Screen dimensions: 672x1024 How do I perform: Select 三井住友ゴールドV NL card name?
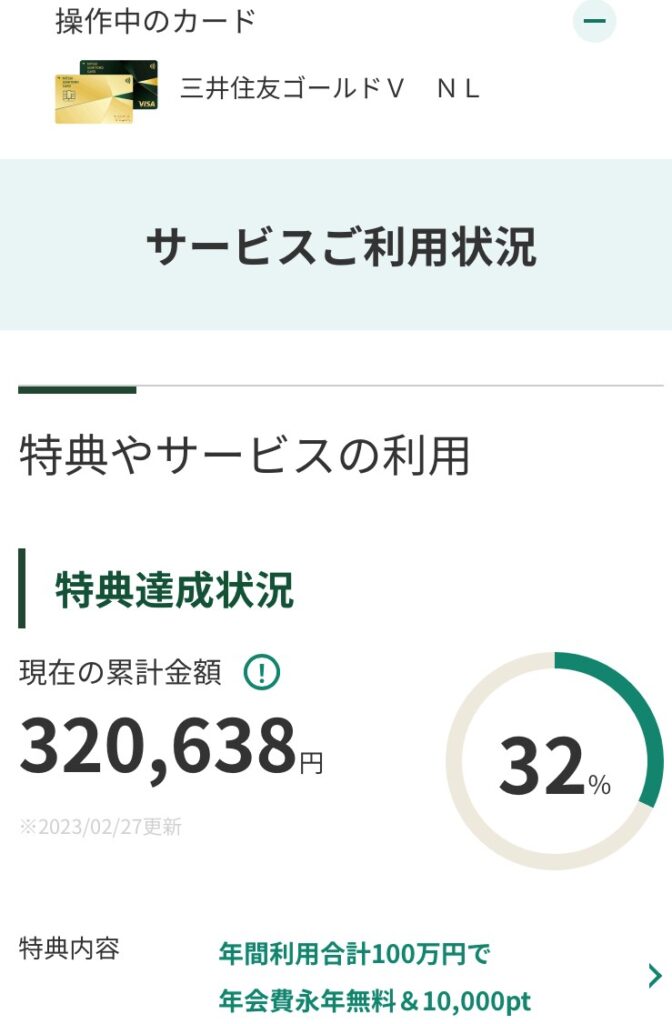(330, 88)
